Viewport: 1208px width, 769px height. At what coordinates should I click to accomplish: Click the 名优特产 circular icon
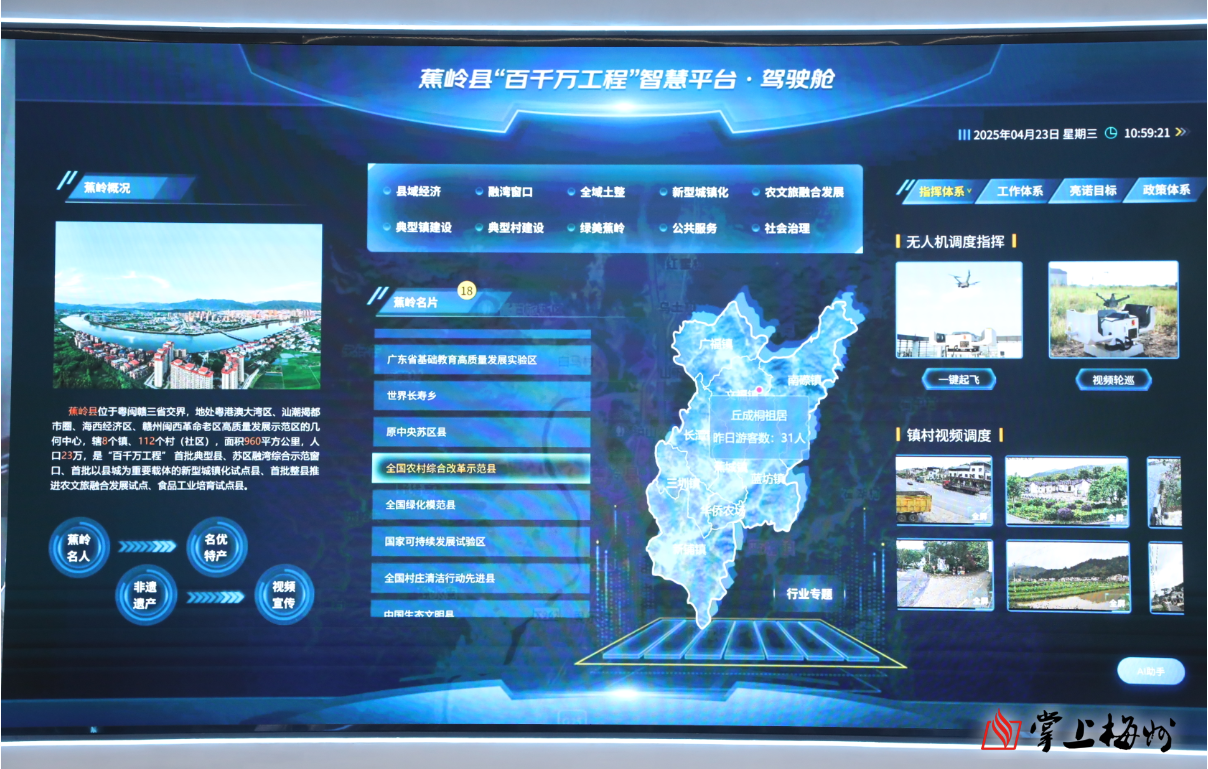(x=216, y=546)
